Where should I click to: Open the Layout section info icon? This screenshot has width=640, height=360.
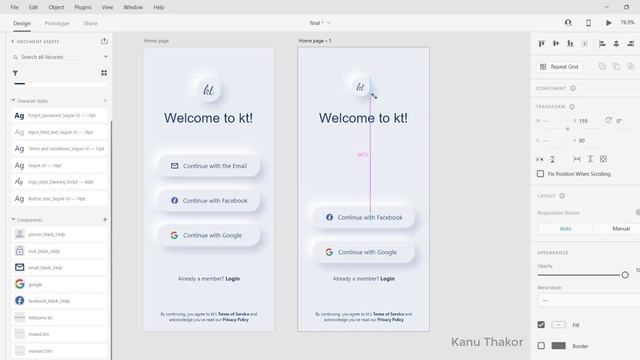(562, 196)
